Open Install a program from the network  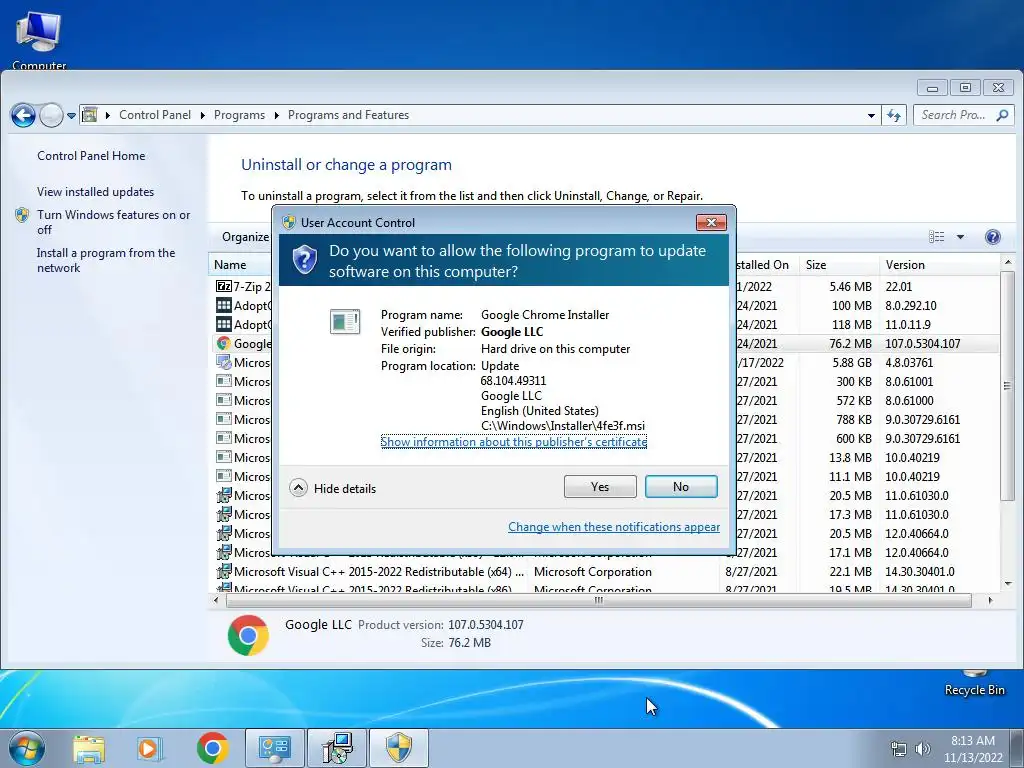tap(106, 260)
